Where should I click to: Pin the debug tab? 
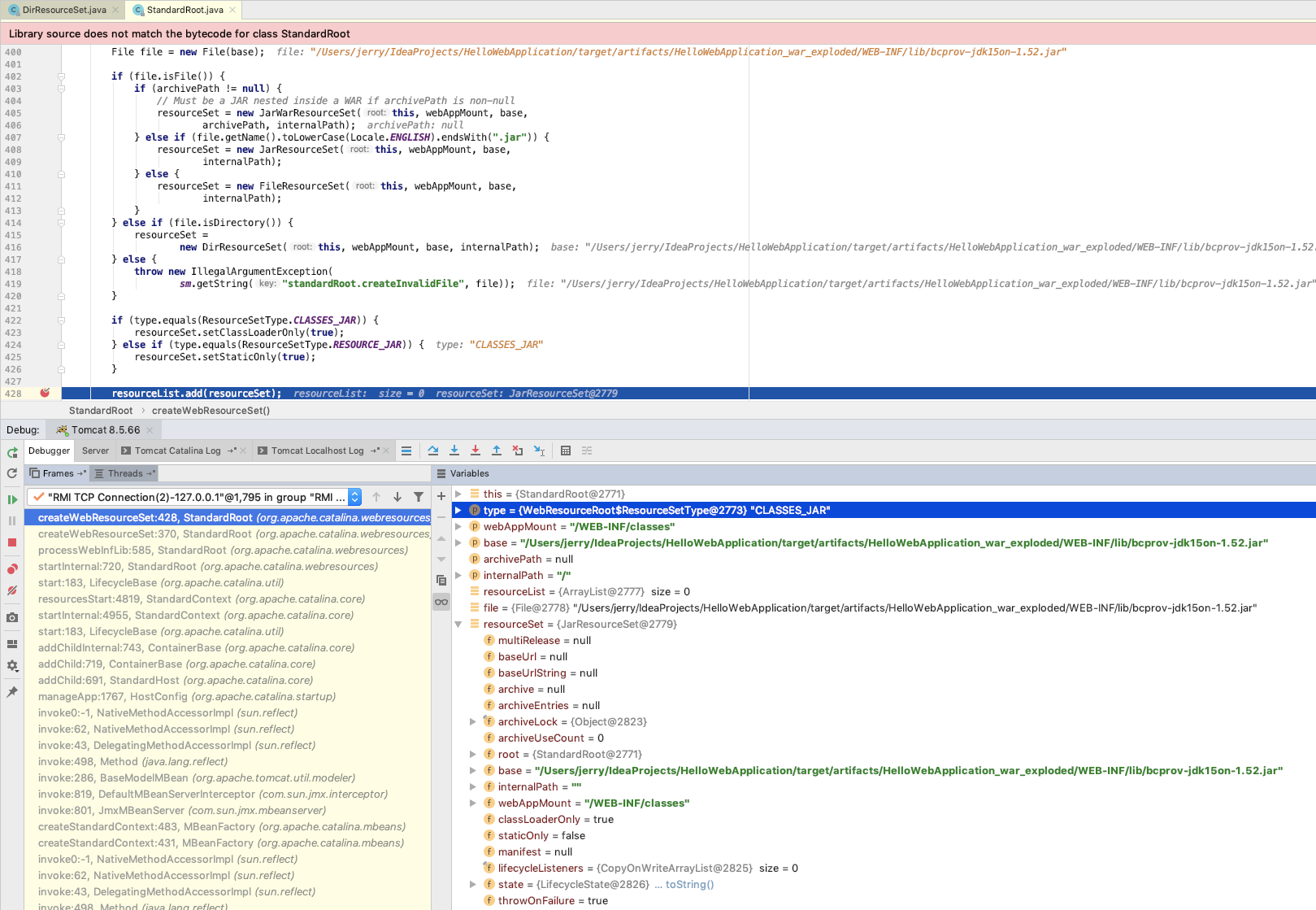pos(12,692)
